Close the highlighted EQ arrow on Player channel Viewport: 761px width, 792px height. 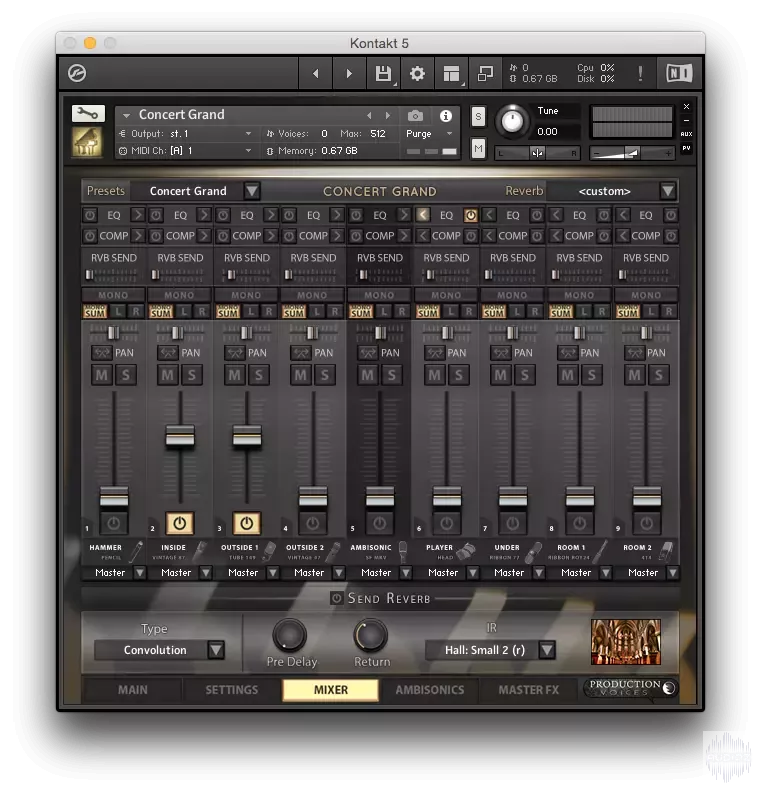coord(423,215)
